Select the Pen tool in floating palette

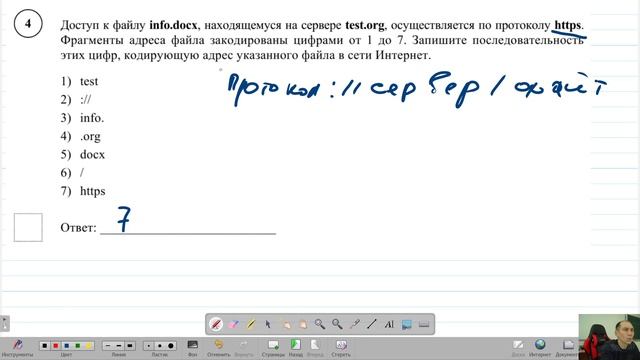(x=216, y=324)
